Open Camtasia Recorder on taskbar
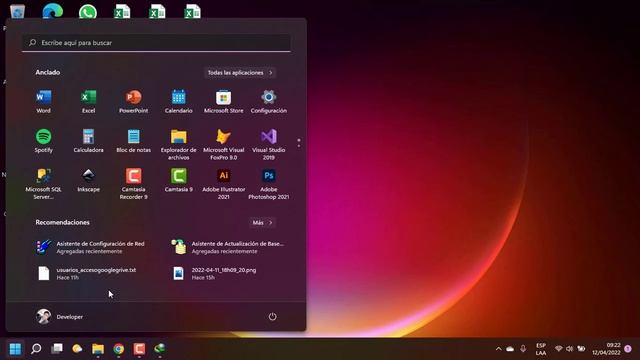 (139, 349)
